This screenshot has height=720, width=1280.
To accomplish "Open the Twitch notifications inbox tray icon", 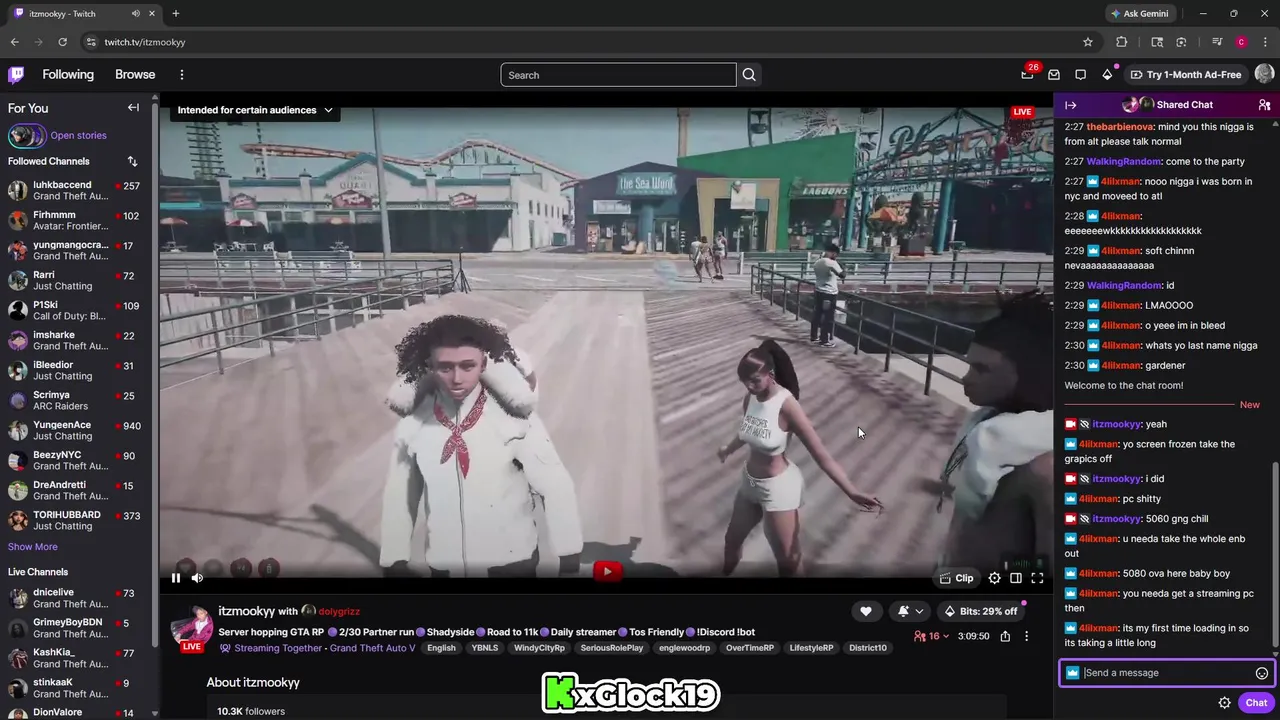I will pyautogui.click(x=1054, y=74).
